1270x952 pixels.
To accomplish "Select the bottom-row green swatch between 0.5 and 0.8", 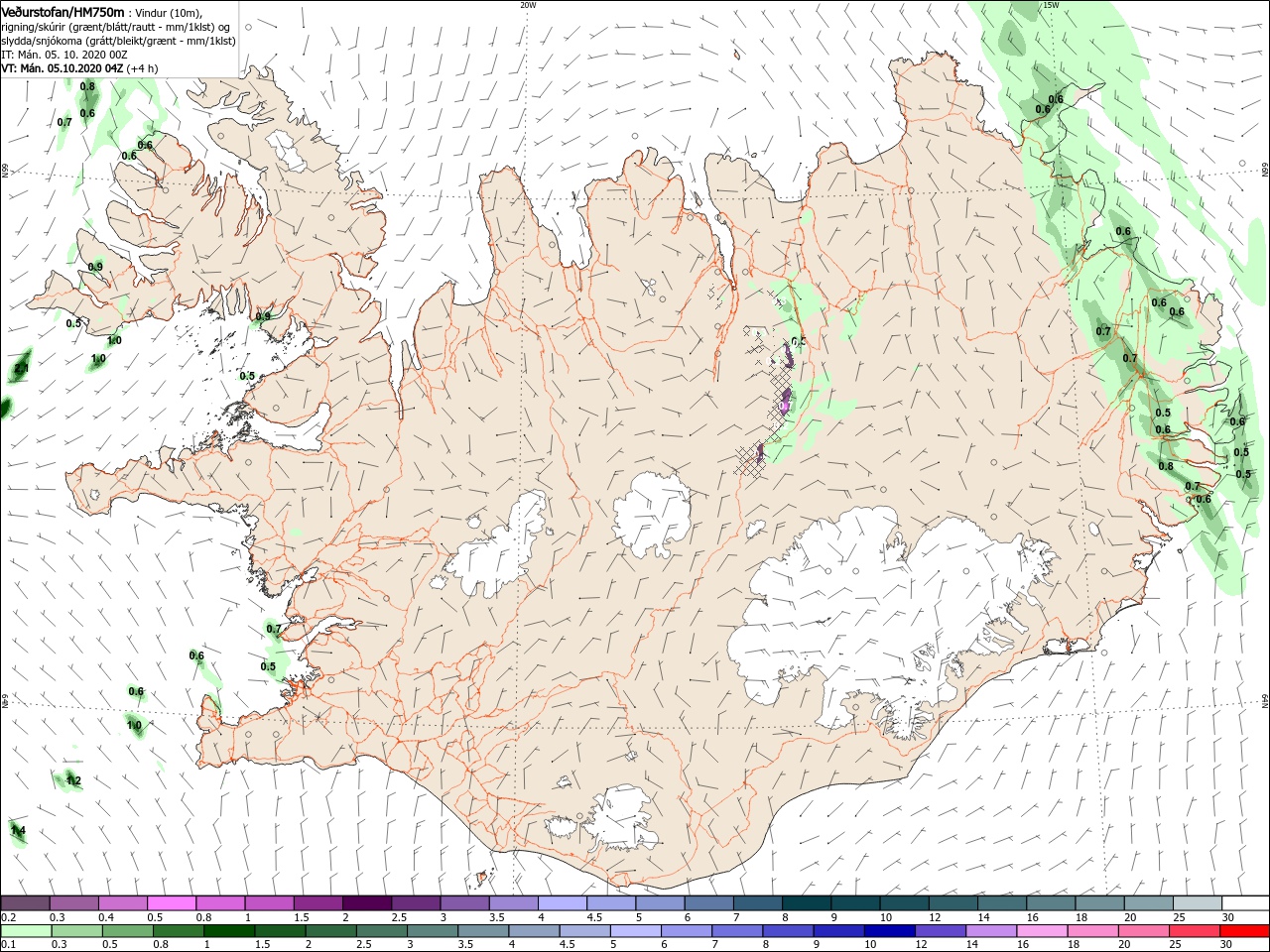I will coord(127,931).
